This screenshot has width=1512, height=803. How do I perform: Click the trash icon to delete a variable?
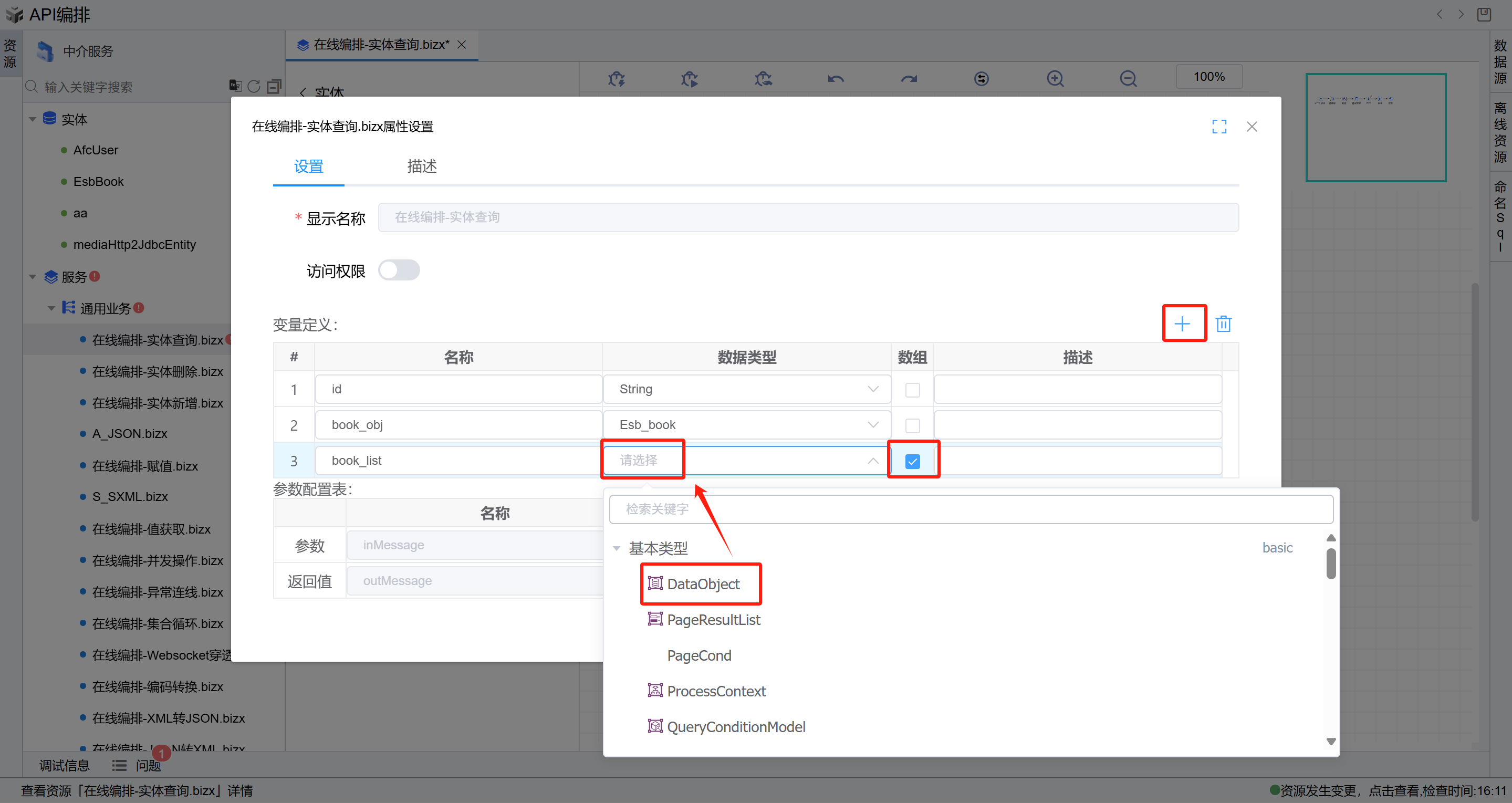tap(1223, 324)
